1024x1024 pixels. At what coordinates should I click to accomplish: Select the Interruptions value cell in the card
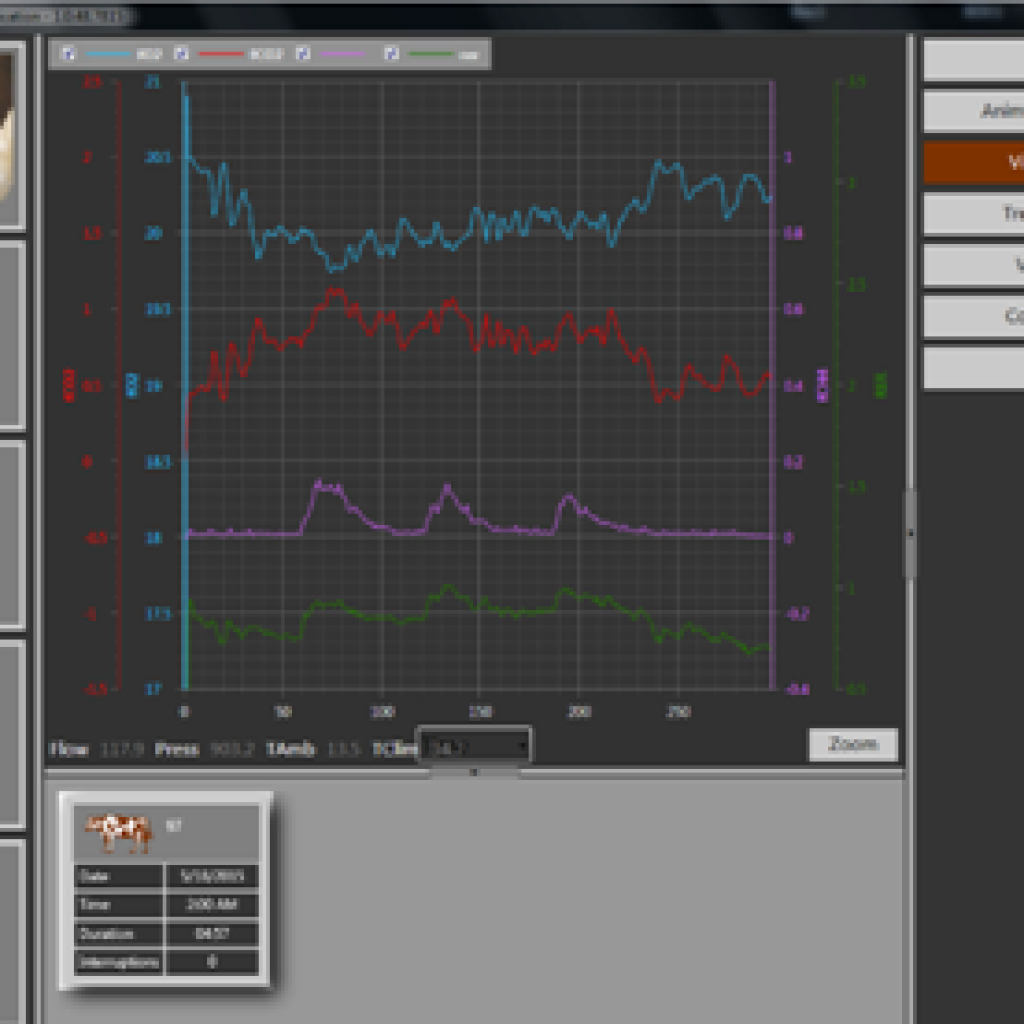pos(211,962)
